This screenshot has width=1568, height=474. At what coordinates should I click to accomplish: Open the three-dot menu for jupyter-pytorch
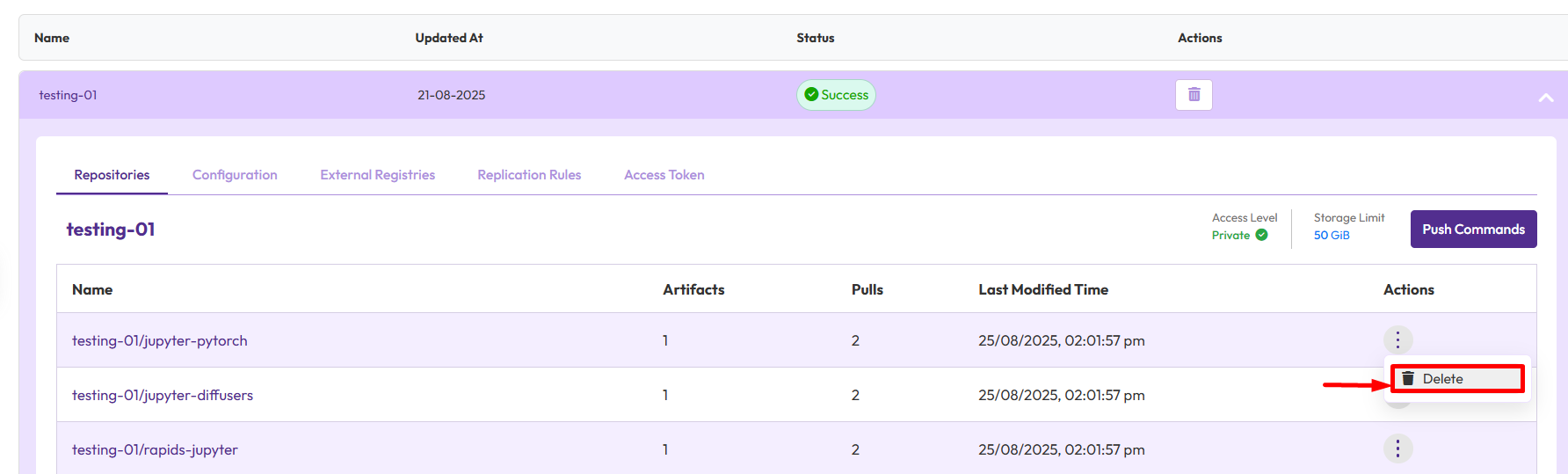[x=1397, y=340]
